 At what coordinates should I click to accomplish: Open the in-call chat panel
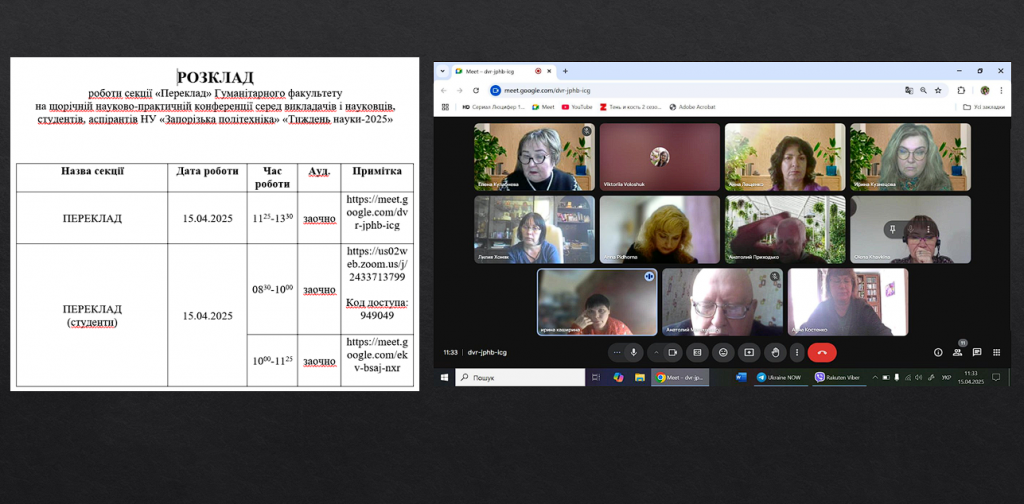click(x=978, y=352)
